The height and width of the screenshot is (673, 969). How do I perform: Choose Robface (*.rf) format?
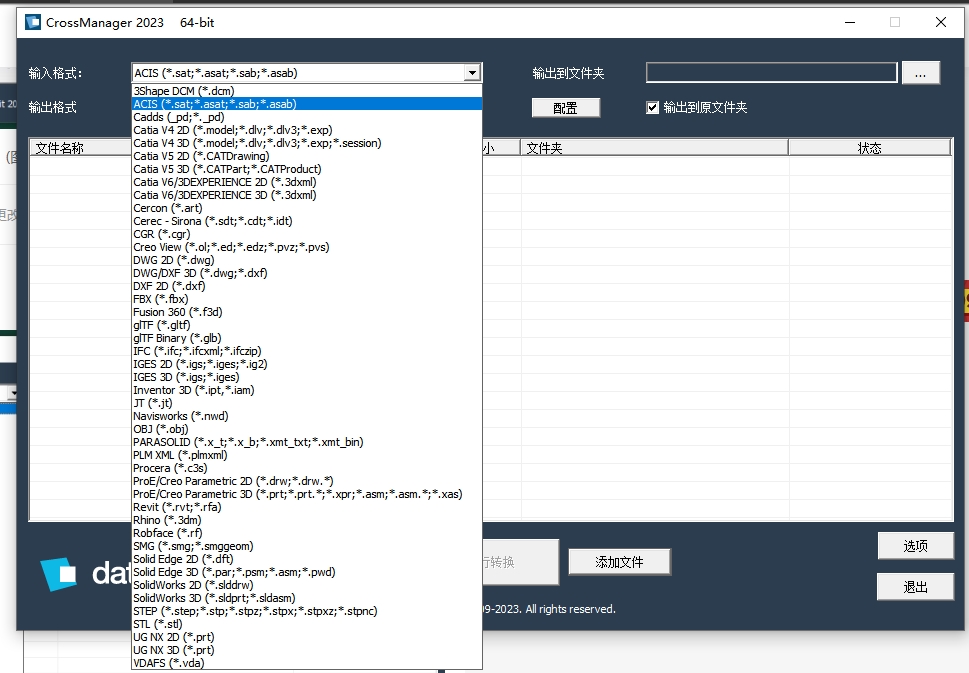click(307, 532)
